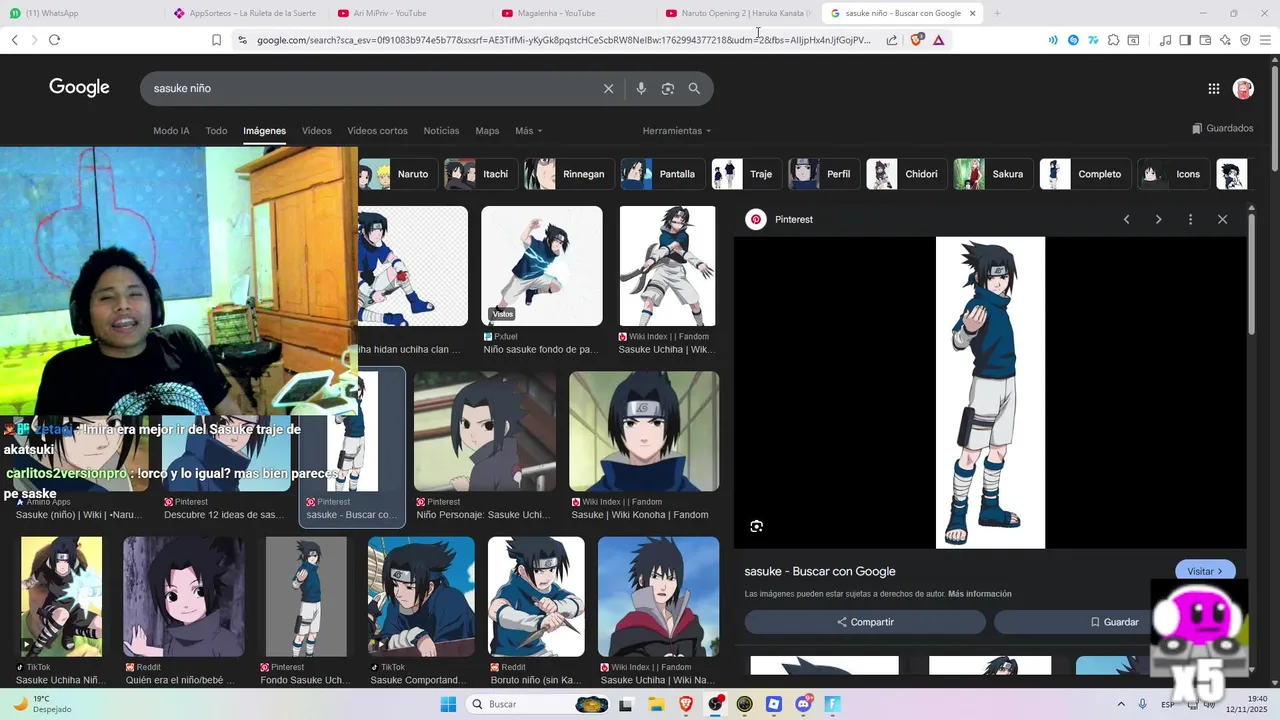Image resolution: width=1280 pixels, height=720 pixels.
Task: Open WhatsApp browser tab
Action: 80,13
